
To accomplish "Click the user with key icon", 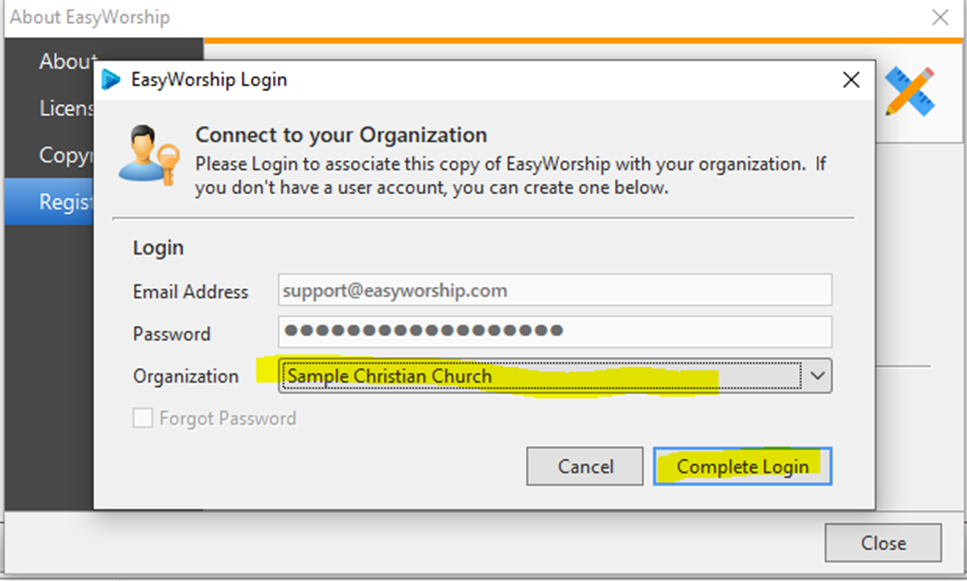I will click(149, 155).
